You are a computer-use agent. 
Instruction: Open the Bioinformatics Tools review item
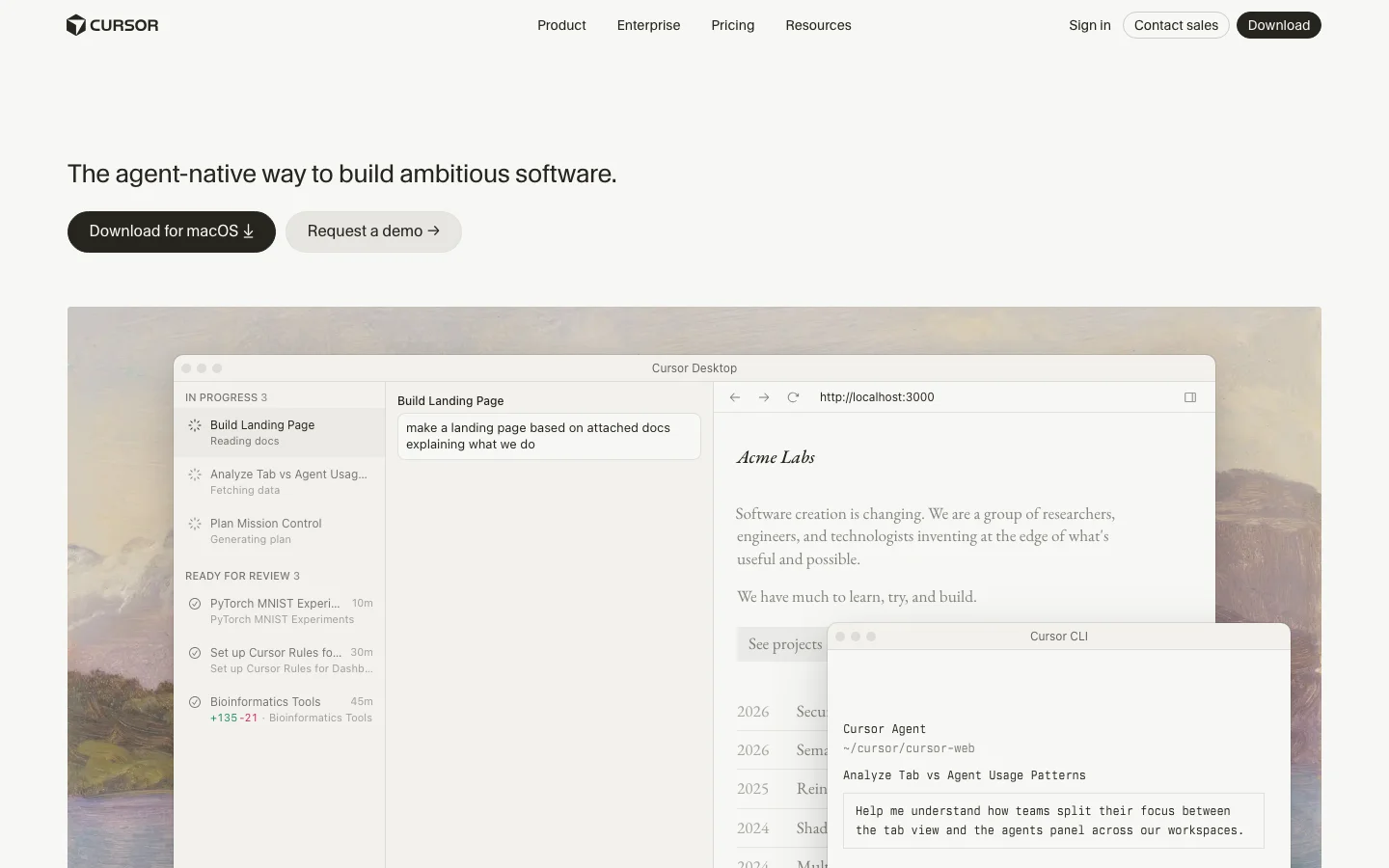(280, 709)
